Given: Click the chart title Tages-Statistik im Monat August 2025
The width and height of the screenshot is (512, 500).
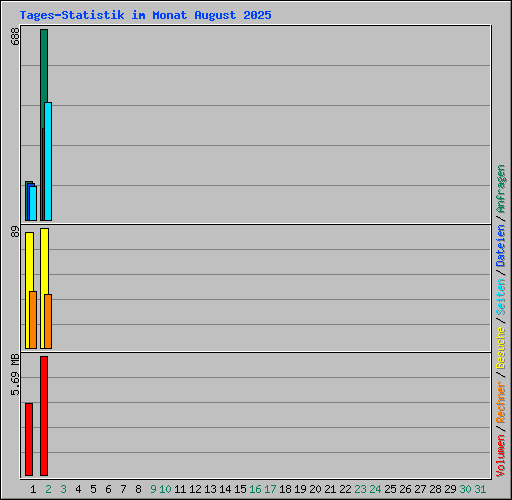Looking at the screenshot, I should click(146, 15).
